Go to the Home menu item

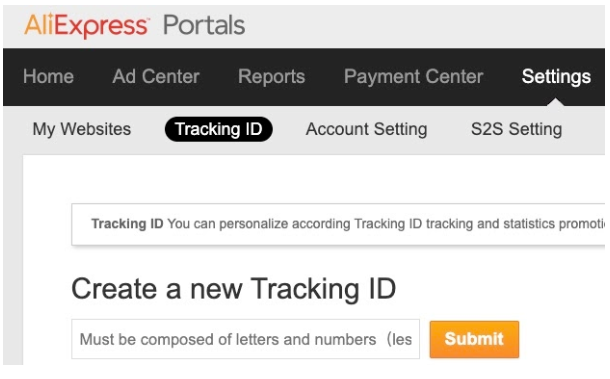click(48, 76)
